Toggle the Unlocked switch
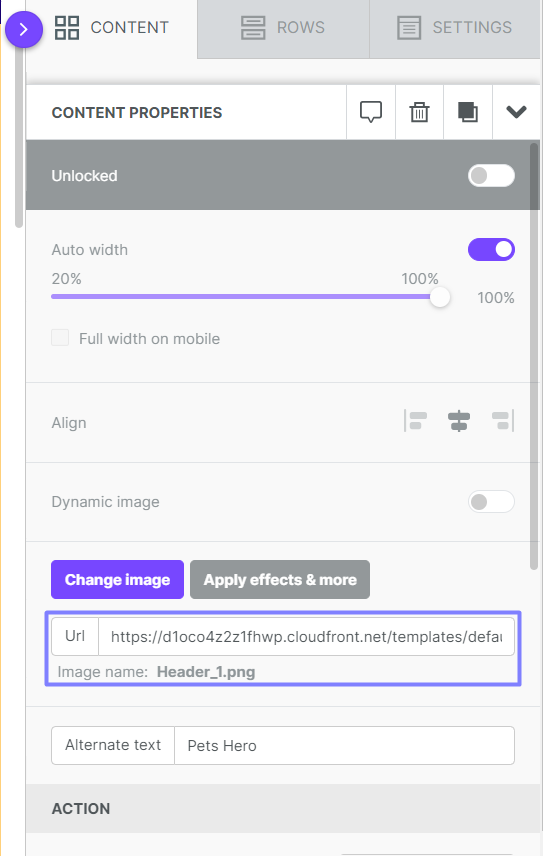This screenshot has height=856, width=543. pos(491,176)
